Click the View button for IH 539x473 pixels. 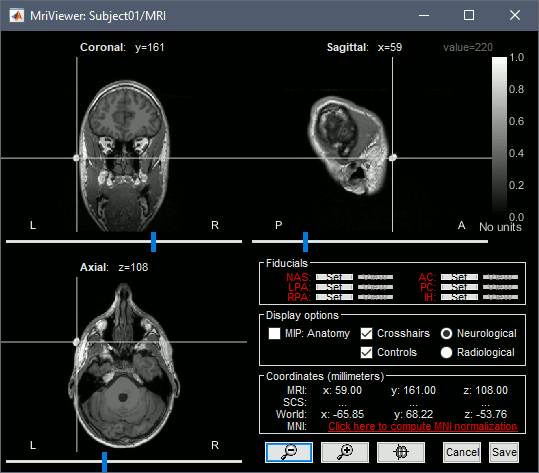(x=500, y=297)
